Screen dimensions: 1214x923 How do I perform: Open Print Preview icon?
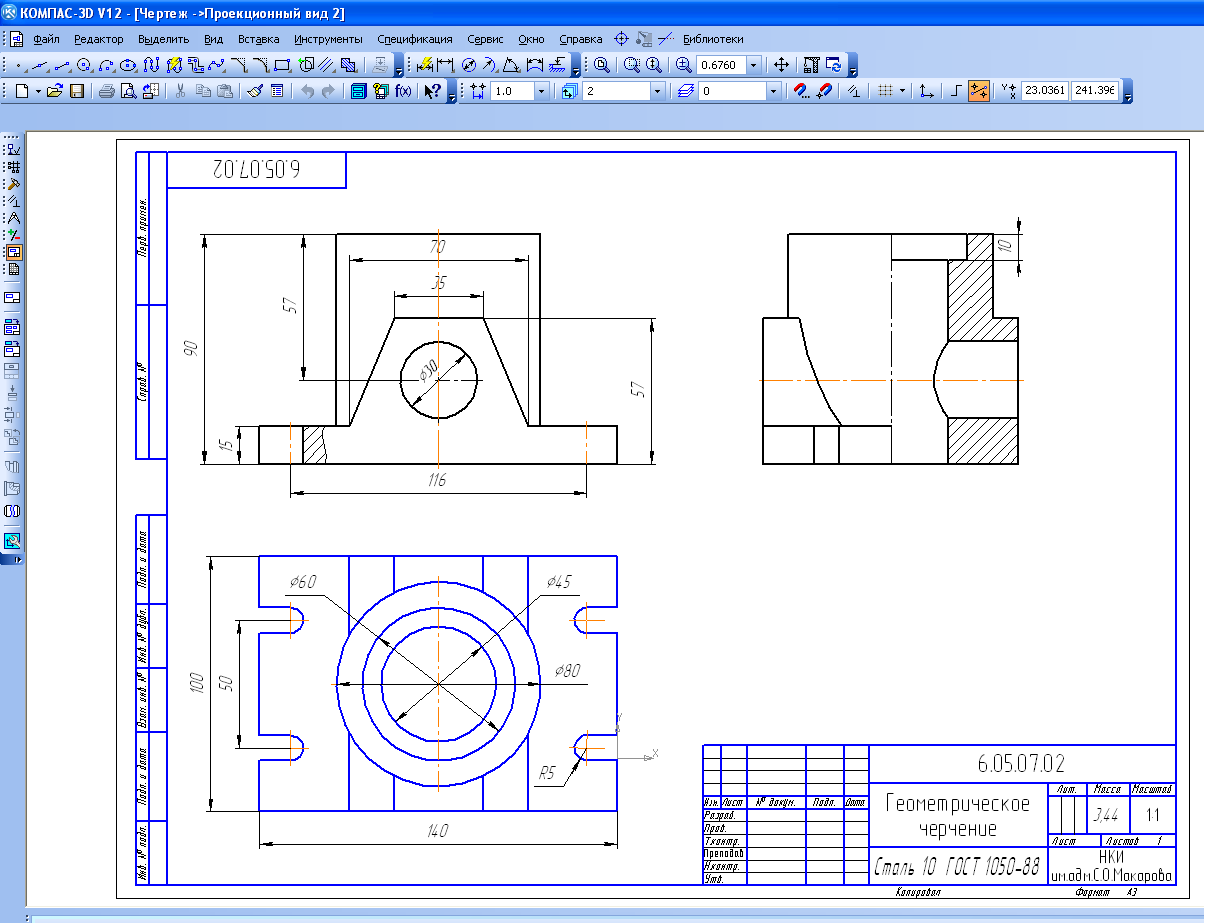point(128,91)
